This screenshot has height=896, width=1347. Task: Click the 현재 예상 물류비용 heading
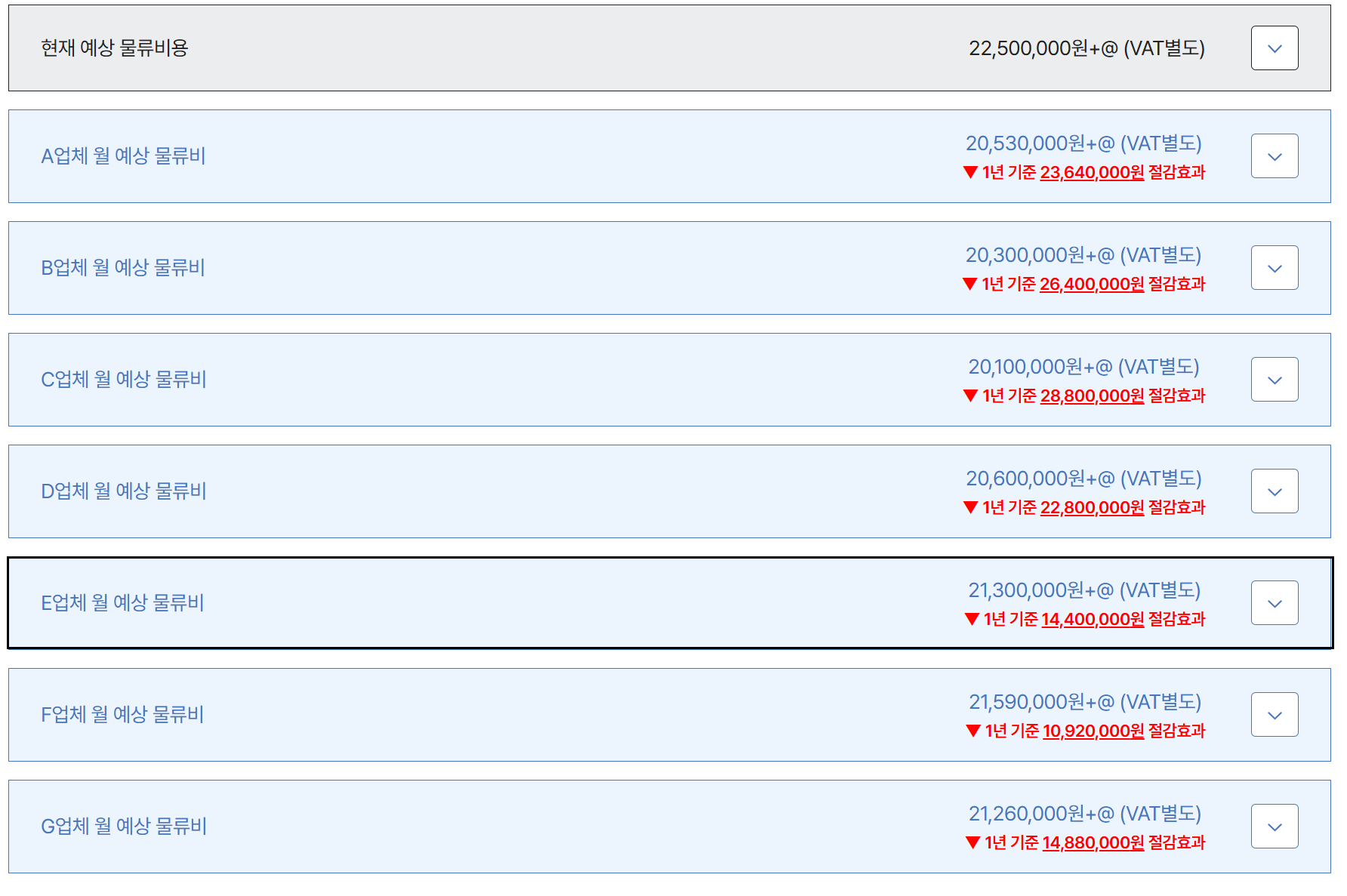(x=114, y=48)
